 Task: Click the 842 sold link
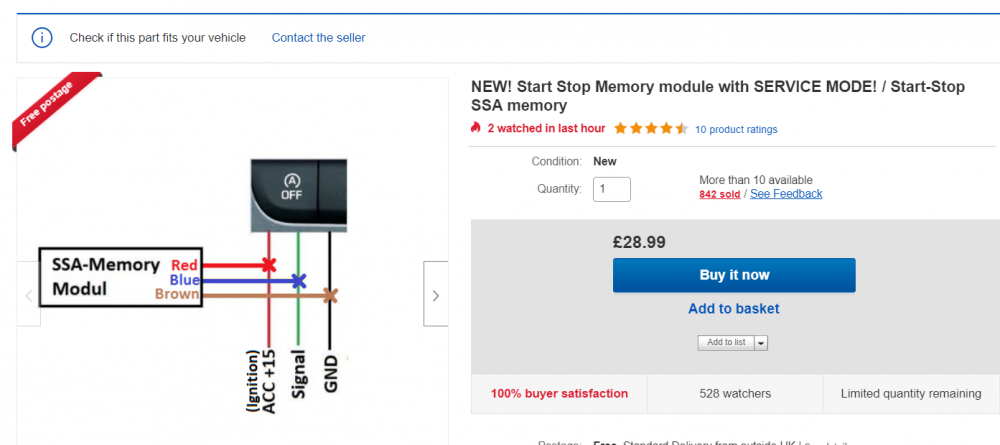click(719, 194)
